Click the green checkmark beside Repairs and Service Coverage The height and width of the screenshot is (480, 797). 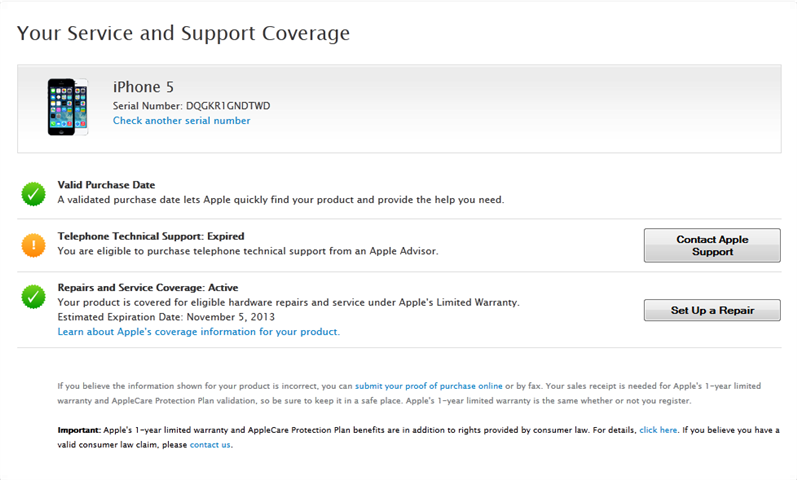point(34,296)
